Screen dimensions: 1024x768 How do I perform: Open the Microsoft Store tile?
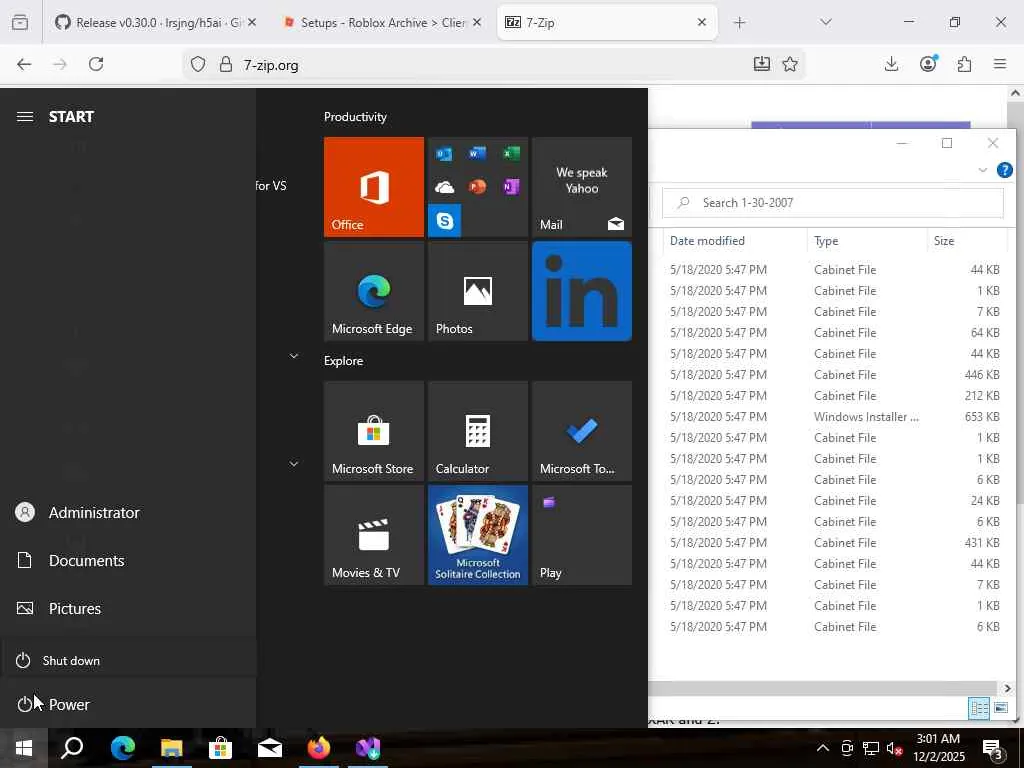[374, 431]
